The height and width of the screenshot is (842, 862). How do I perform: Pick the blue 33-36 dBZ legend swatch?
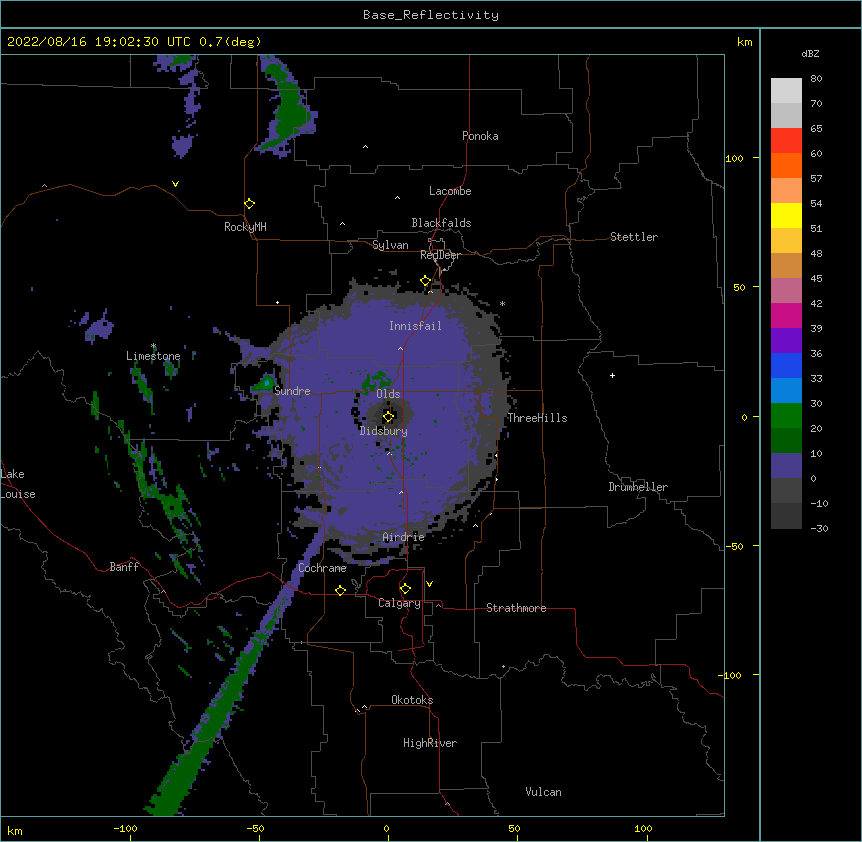(786, 365)
